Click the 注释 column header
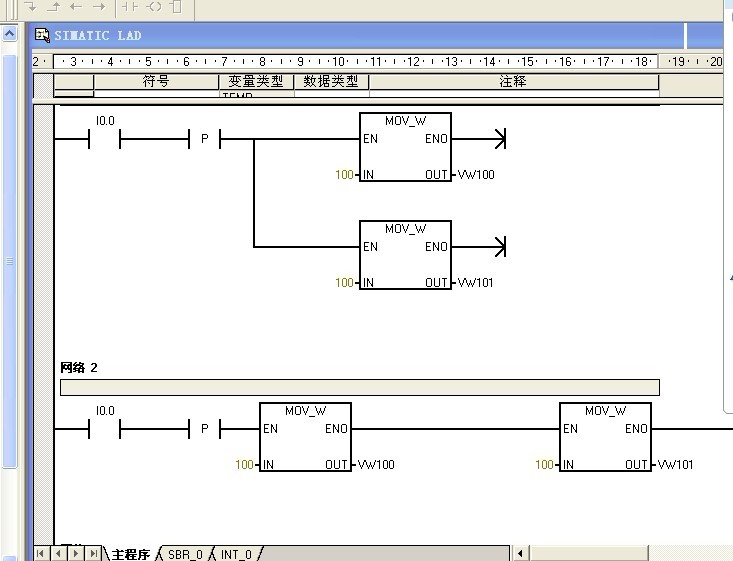Image resolution: width=733 pixels, height=561 pixels. [x=513, y=82]
